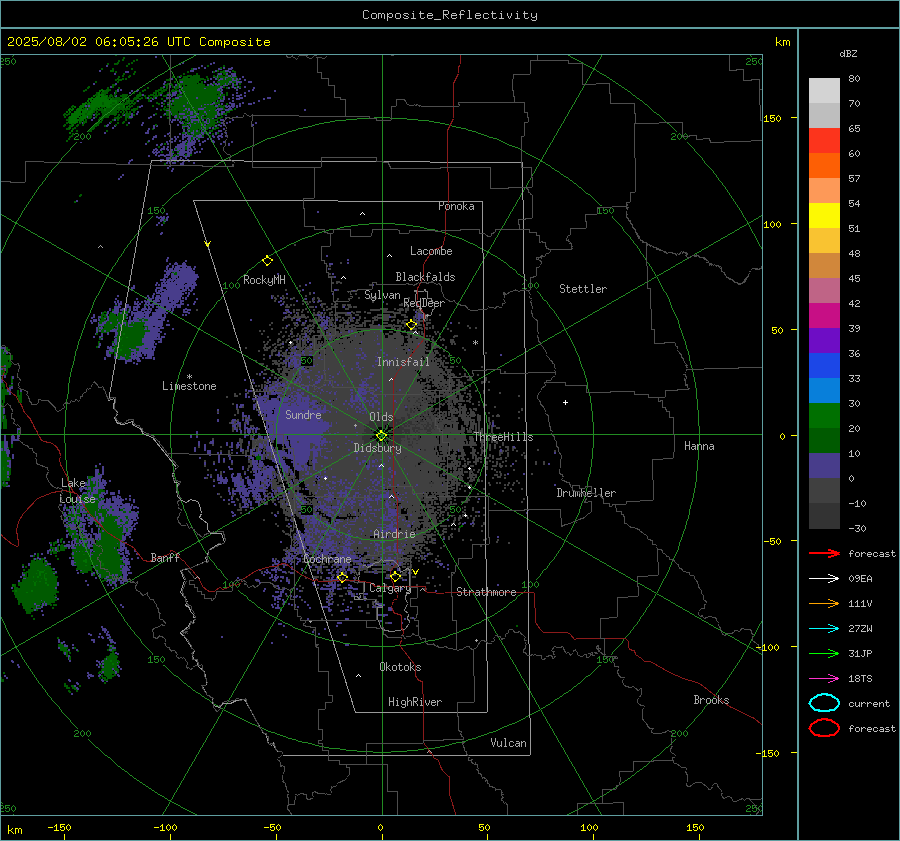Click the 65 dBZ red color swatch
The height and width of the screenshot is (841, 900).
[824, 140]
